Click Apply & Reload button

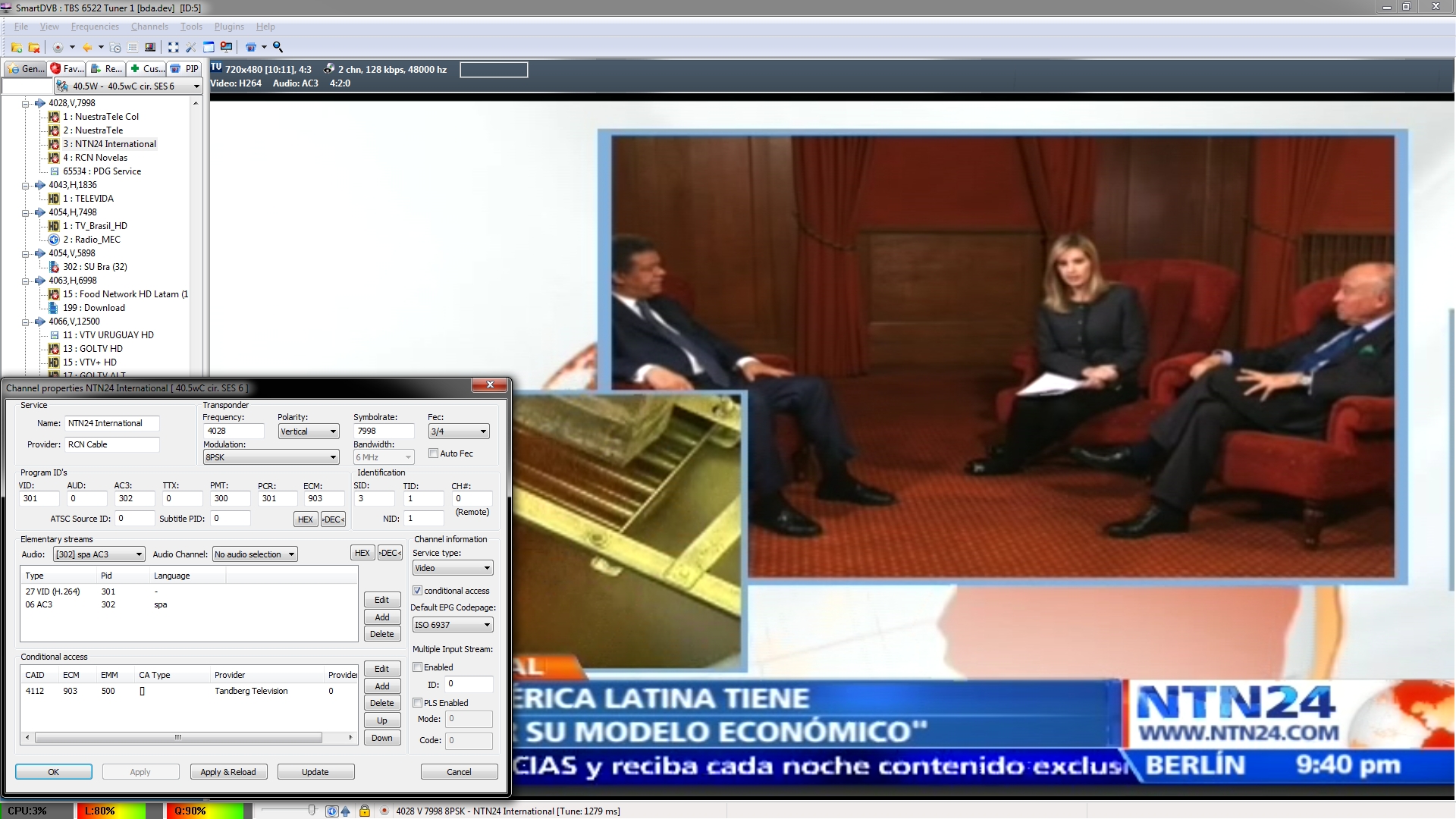(228, 772)
